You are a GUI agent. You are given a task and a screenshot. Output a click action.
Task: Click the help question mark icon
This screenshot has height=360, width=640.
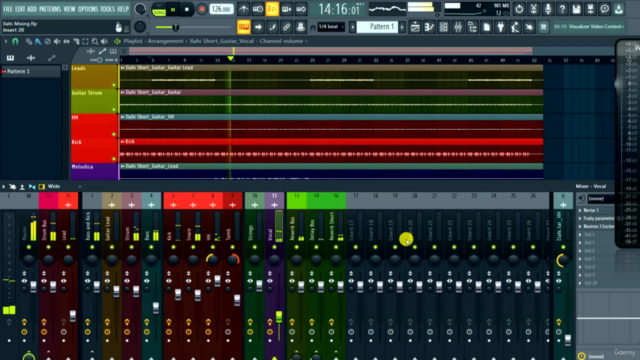point(562,9)
